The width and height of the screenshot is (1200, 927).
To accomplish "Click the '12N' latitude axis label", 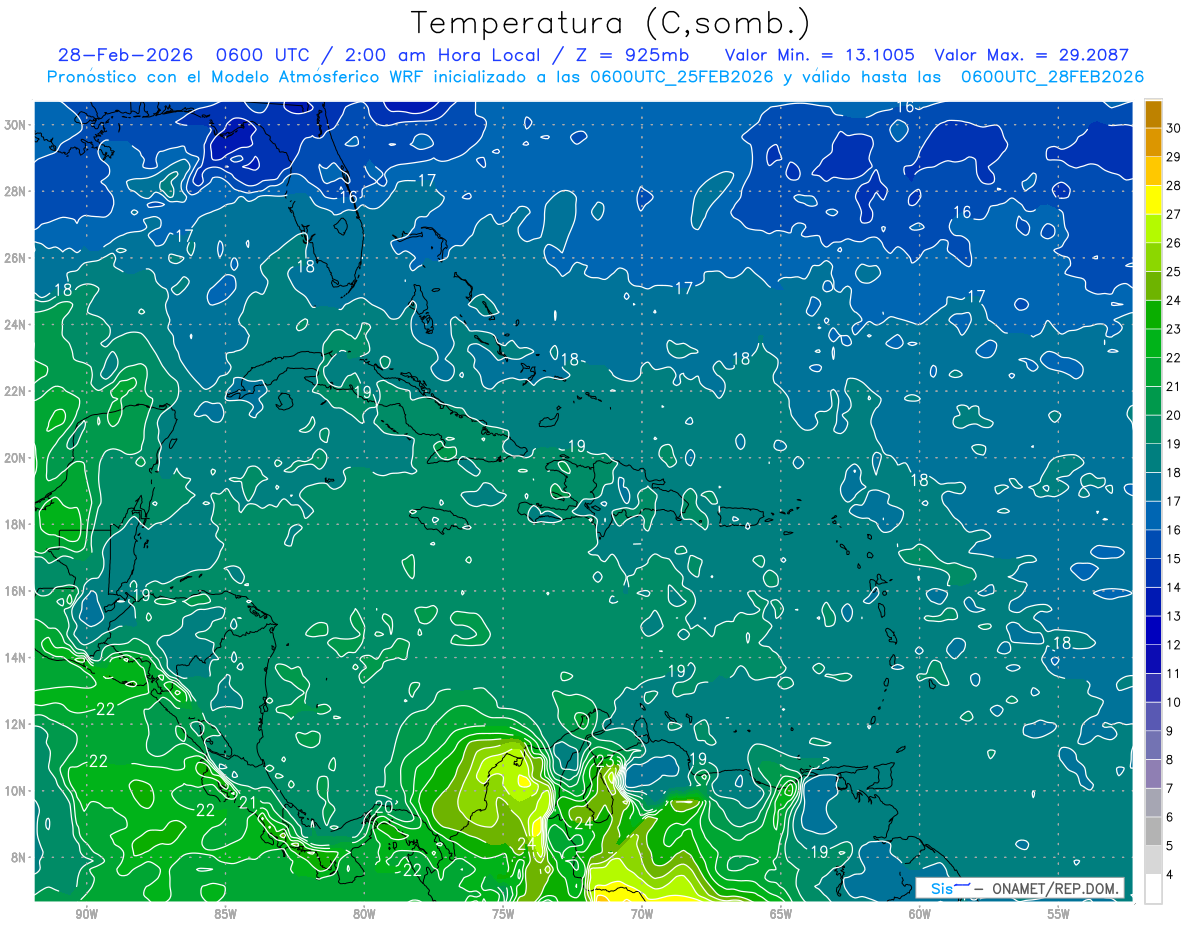I will tap(17, 724).
